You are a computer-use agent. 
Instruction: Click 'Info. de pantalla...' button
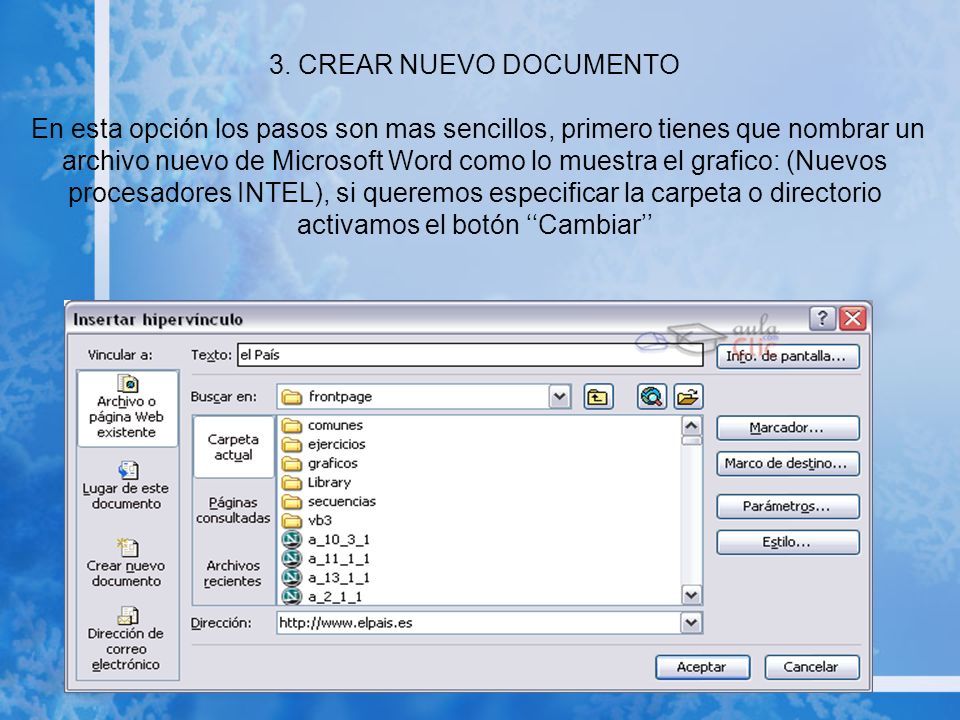(x=788, y=356)
